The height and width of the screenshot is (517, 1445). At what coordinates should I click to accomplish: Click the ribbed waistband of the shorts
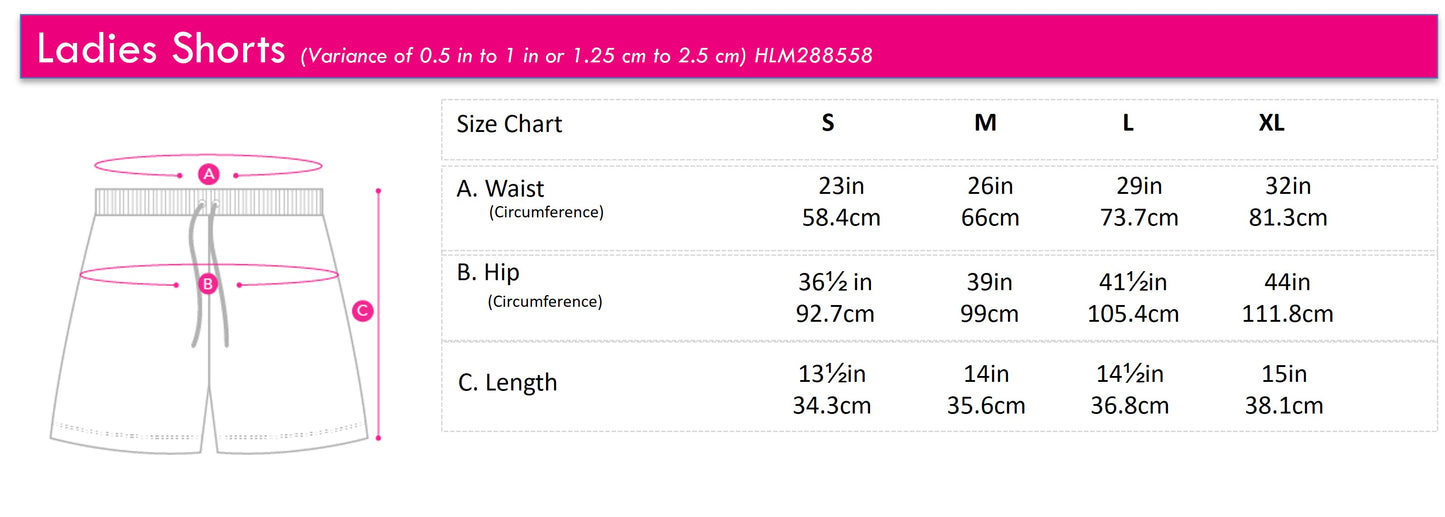209,200
